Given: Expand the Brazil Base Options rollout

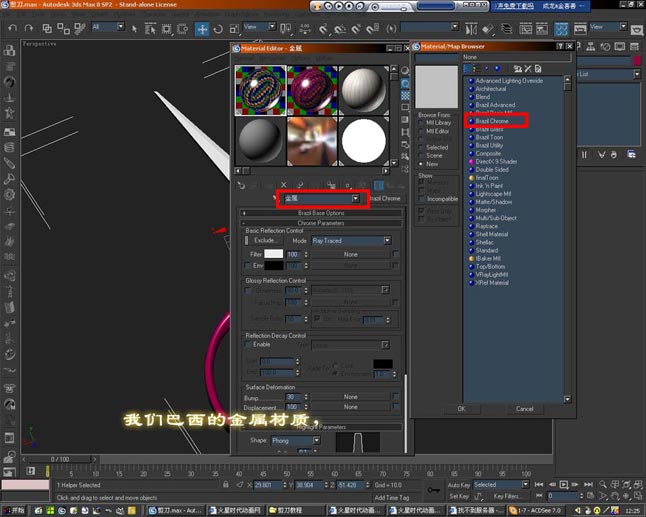Looking at the screenshot, I should pos(321,213).
